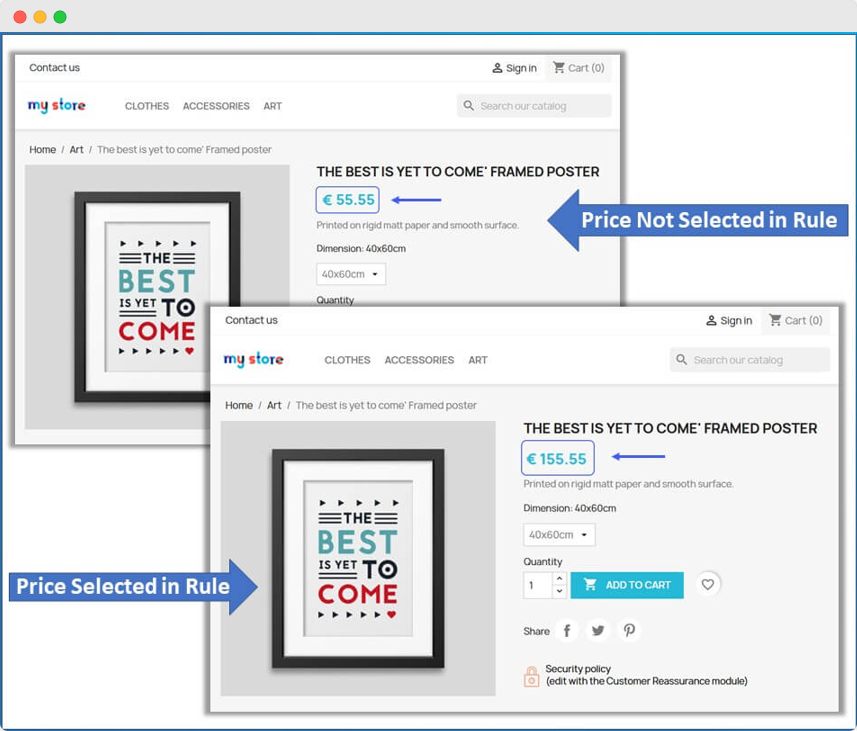Decrease quantity with the down arrow

point(559,592)
